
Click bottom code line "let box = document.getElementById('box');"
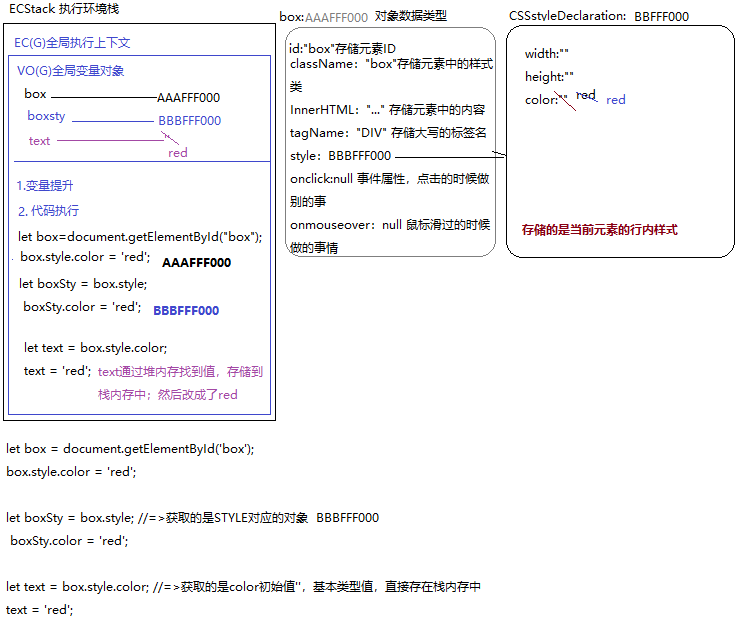click(x=130, y=449)
